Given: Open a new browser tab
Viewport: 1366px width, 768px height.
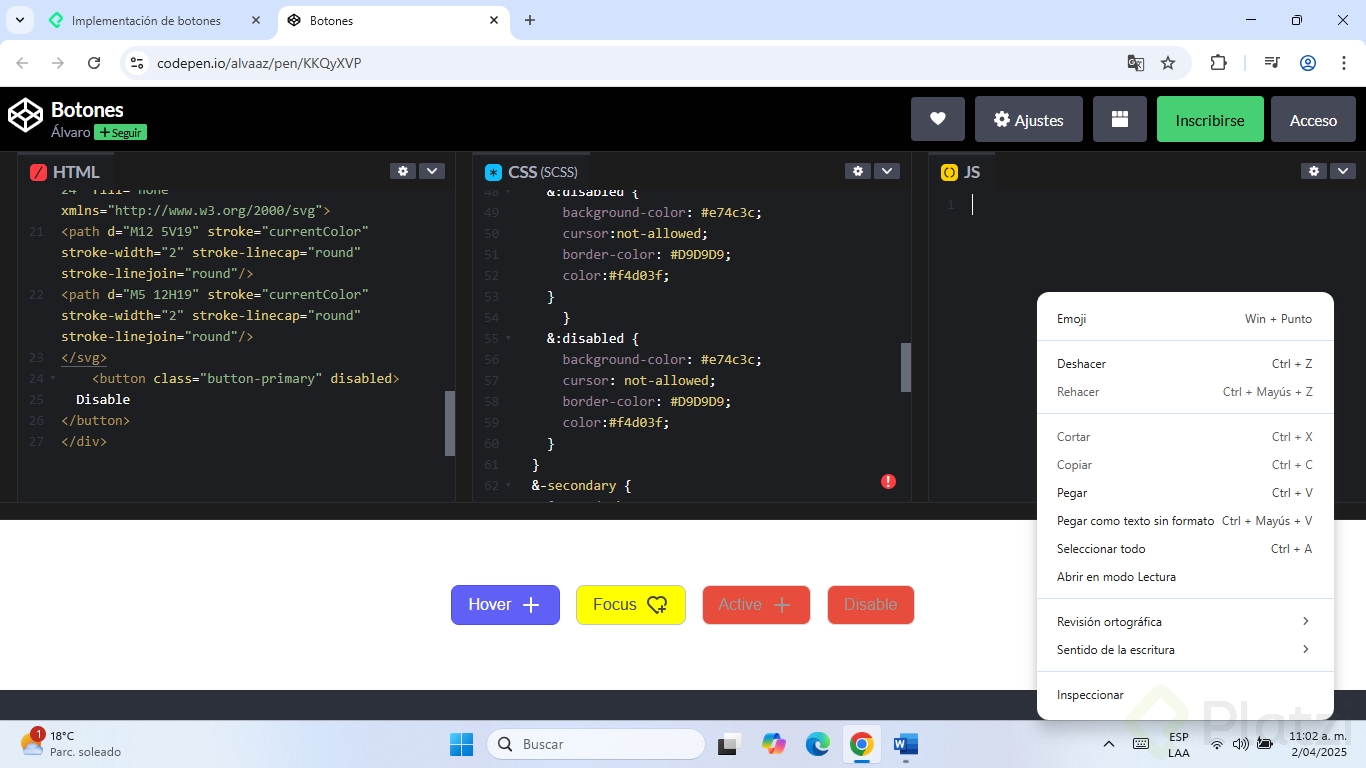Looking at the screenshot, I should pos(530,20).
